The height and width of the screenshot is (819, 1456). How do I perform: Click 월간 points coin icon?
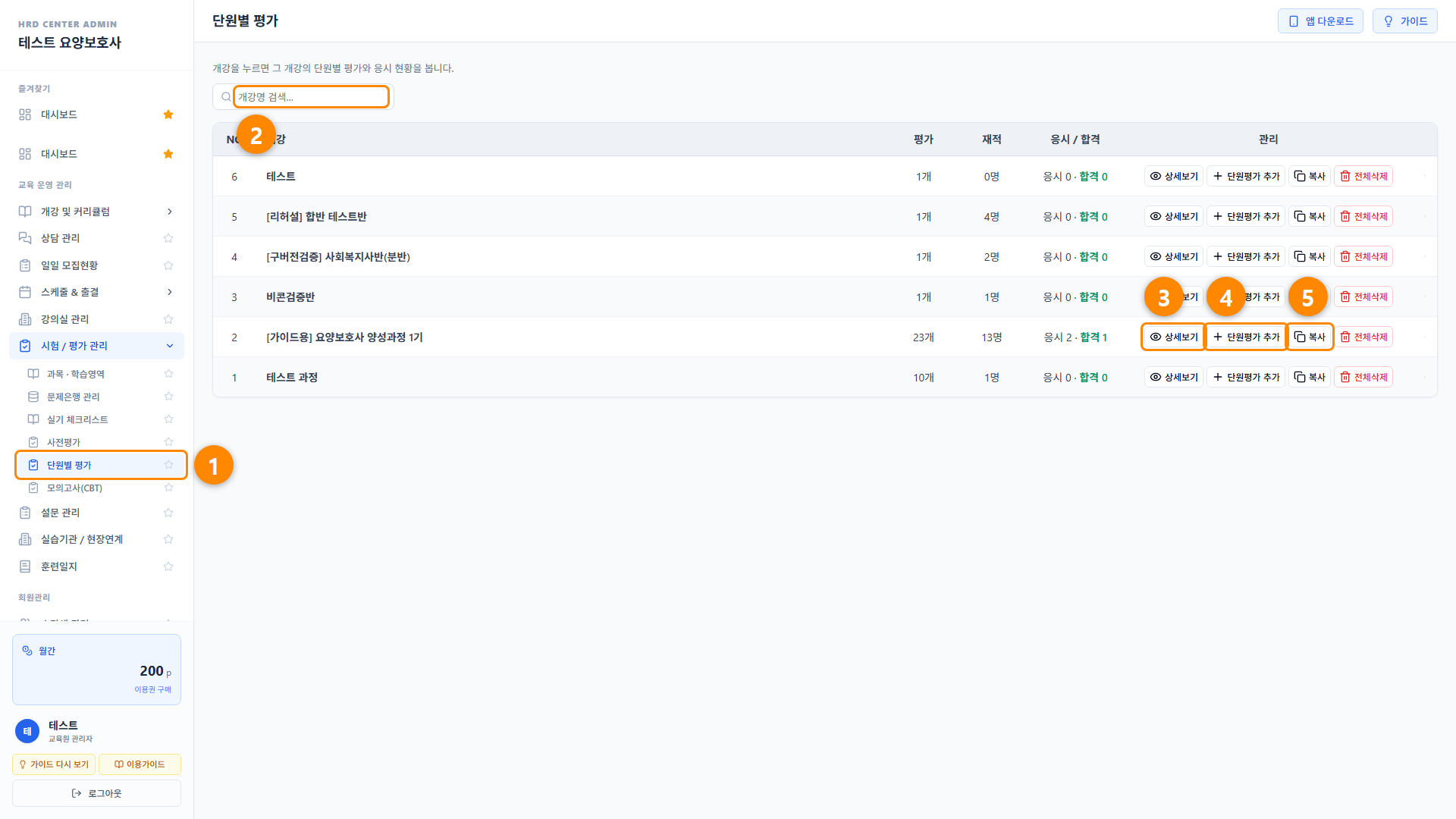tap(27, 651)
